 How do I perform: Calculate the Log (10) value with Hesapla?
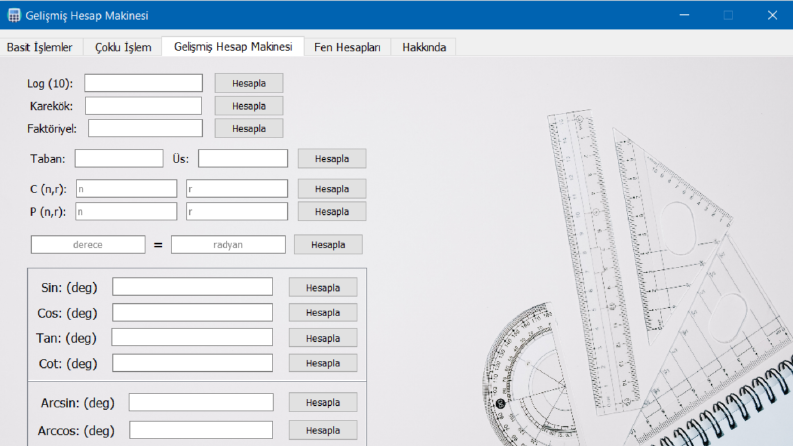[249, 83]
